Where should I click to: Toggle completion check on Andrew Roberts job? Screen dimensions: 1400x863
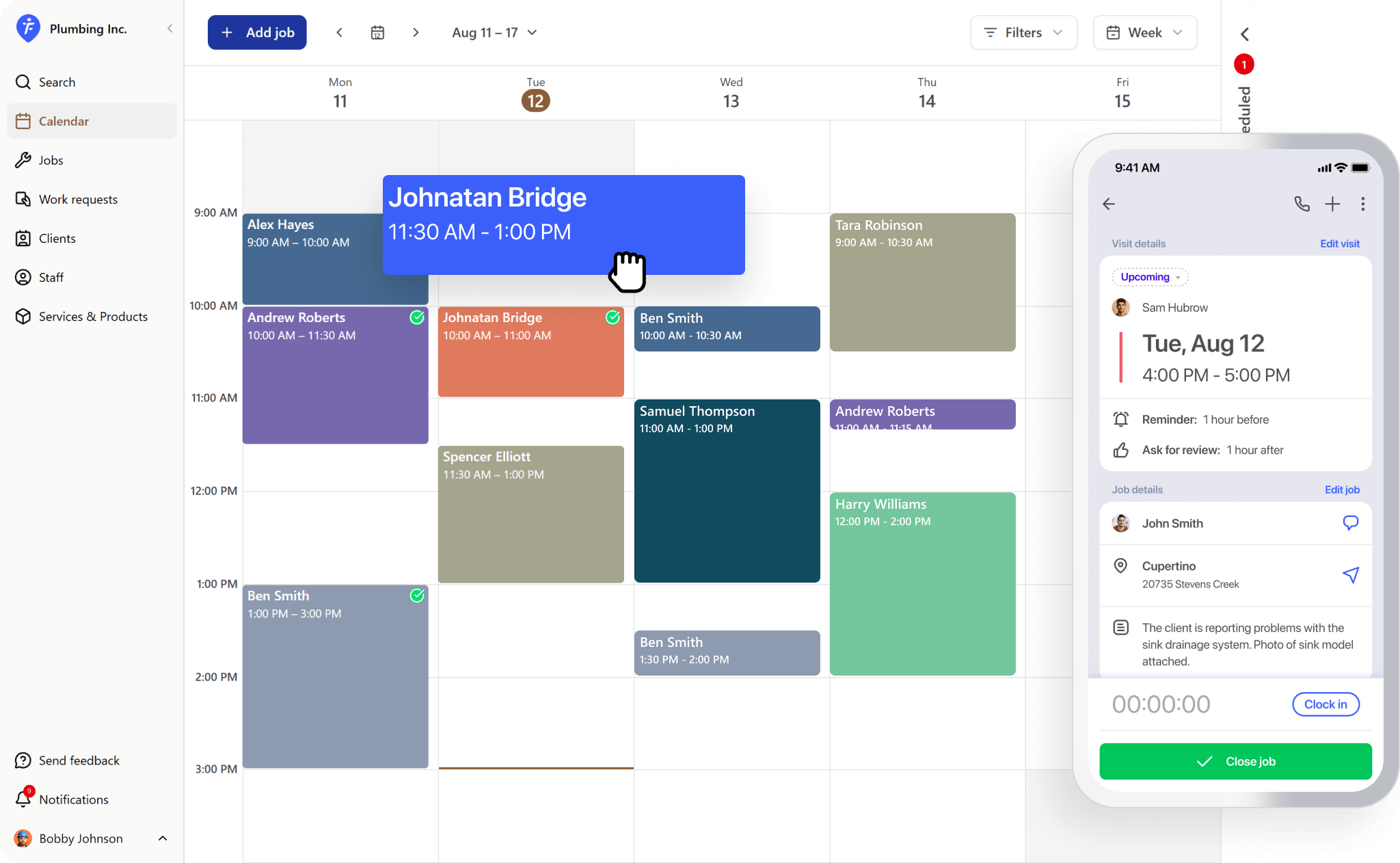click(x=417, y=317)
